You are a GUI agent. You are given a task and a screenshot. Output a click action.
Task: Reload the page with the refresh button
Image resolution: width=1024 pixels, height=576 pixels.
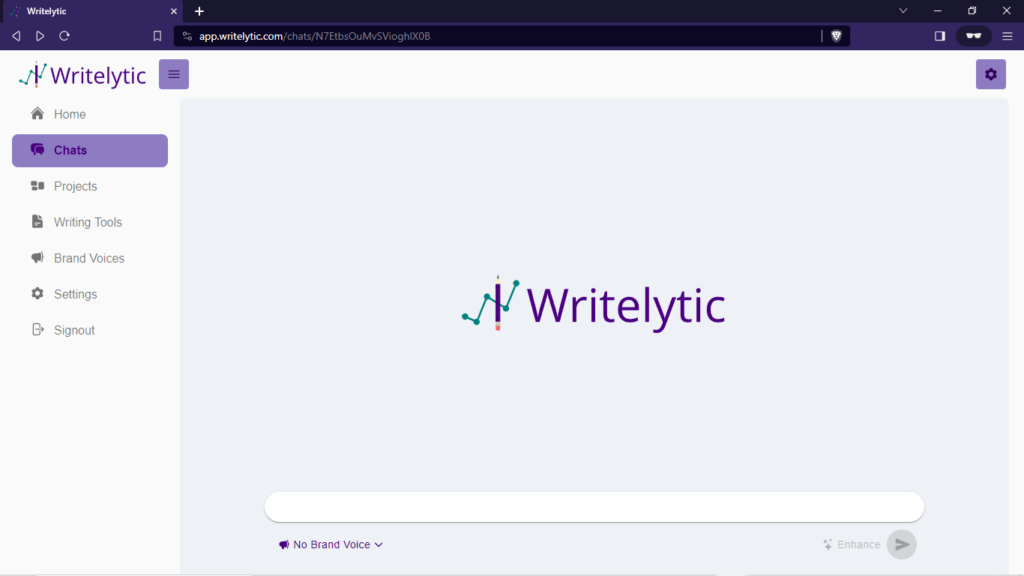coord(64,36)
